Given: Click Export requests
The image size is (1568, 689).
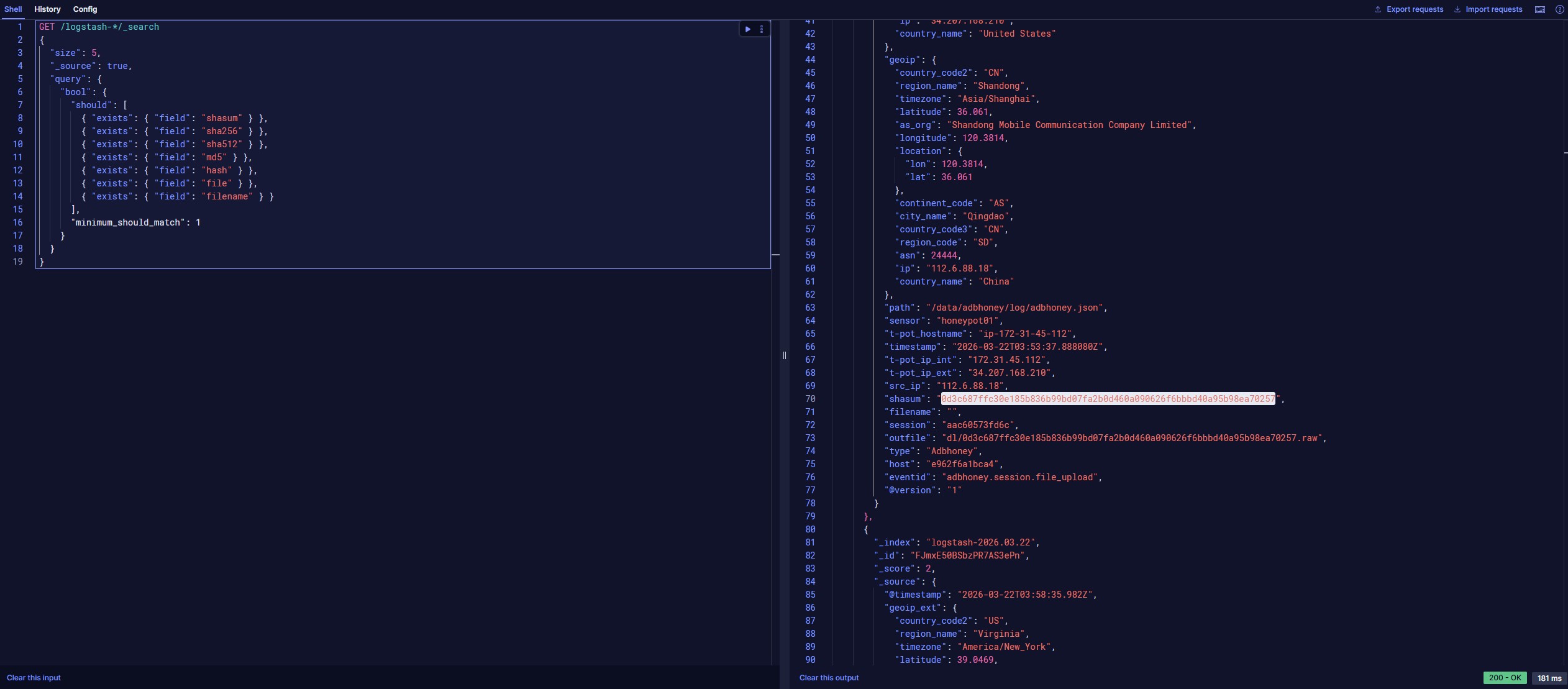Looking at the screenshot, I should pyautogui.click(x=1408, y=9).
